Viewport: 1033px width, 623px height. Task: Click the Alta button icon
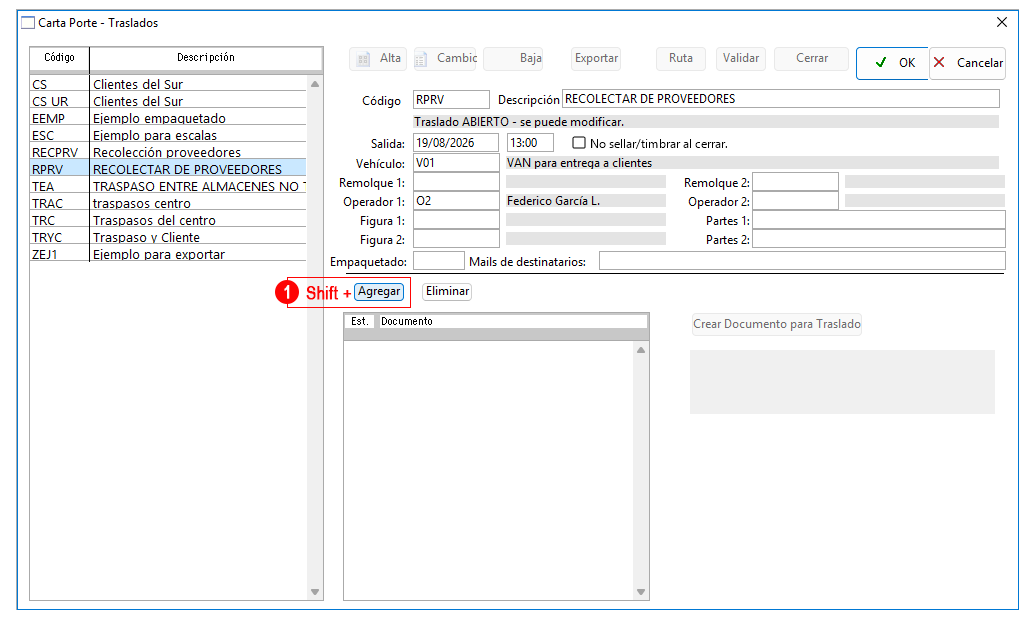coord(363,59)
